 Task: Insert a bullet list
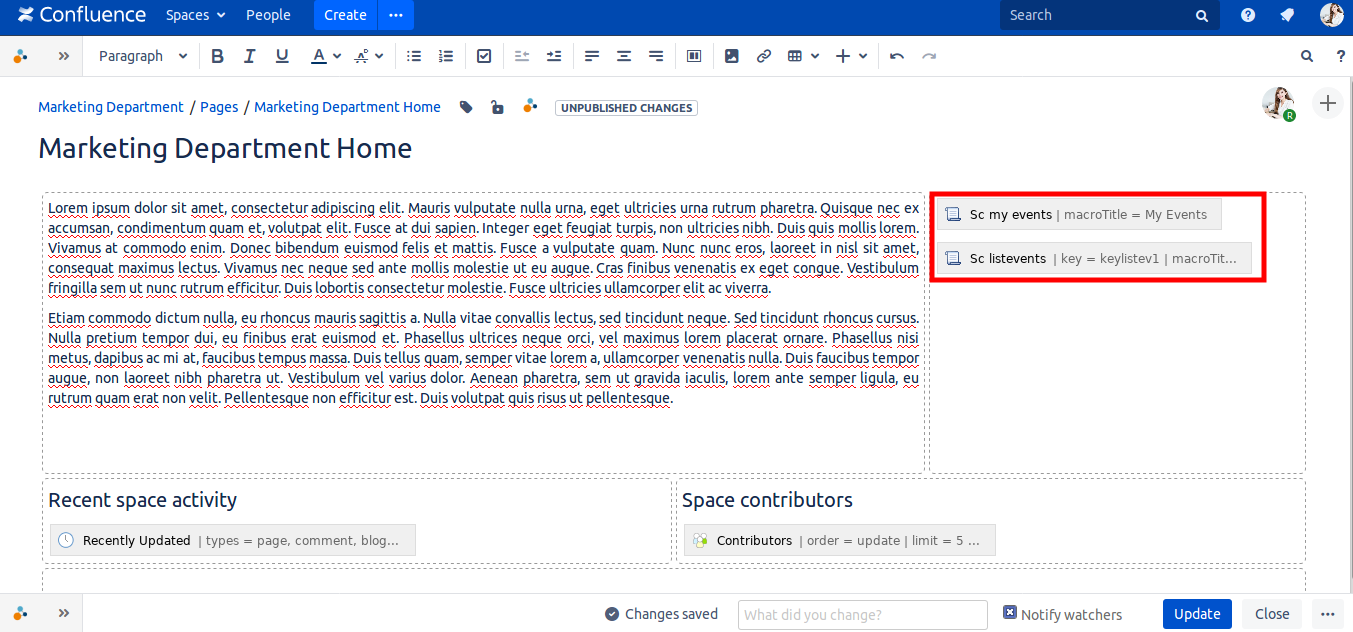[x=414, y=56]
